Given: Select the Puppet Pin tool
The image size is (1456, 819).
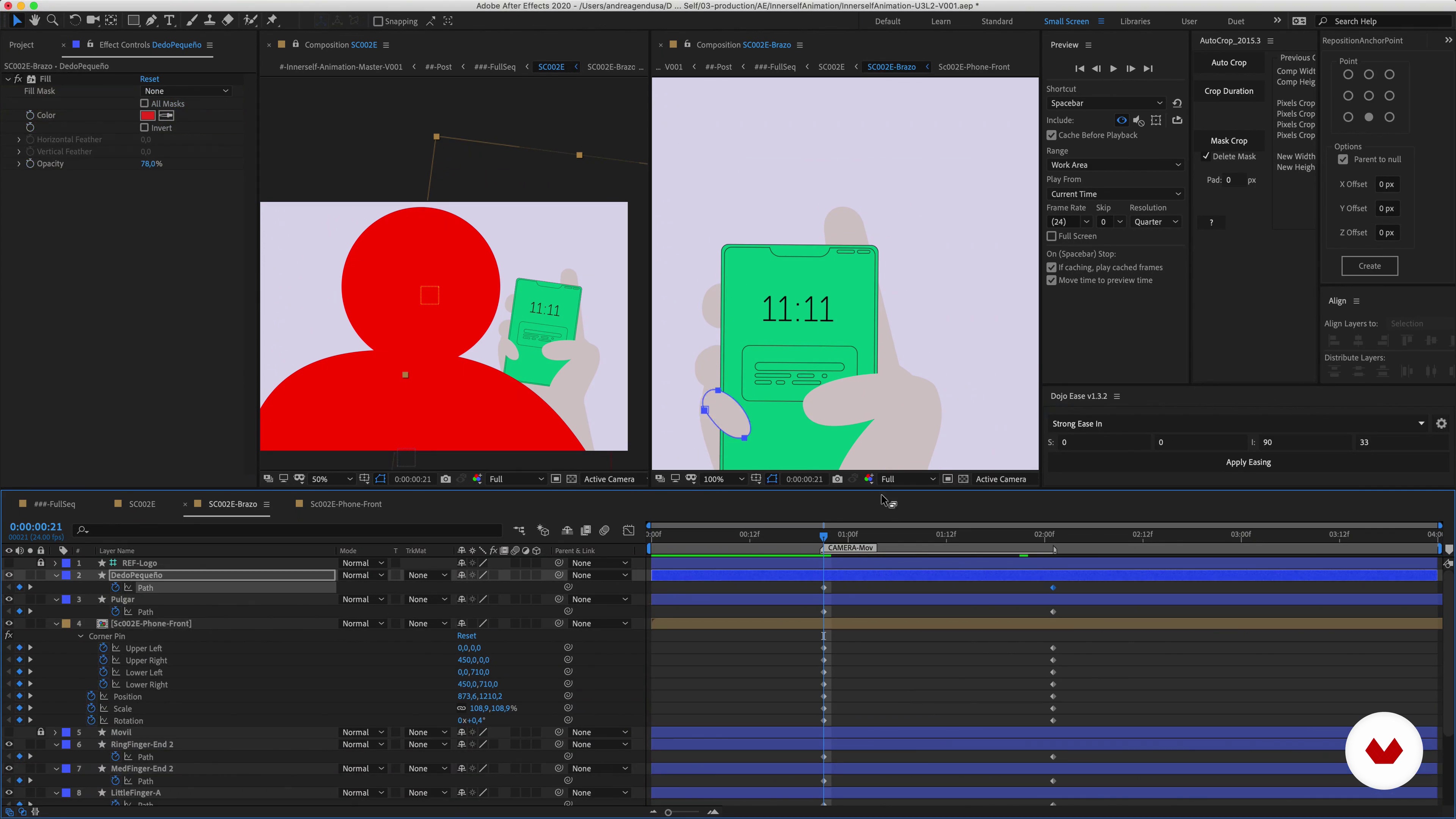Looking at the screenshot, I should 272,20.
